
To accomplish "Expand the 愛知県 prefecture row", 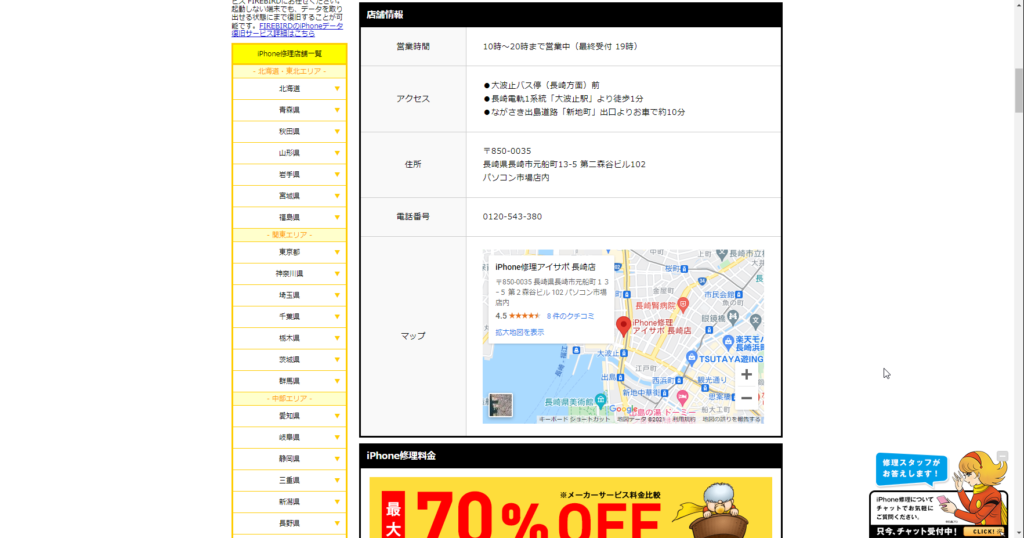I will [289, 416].
